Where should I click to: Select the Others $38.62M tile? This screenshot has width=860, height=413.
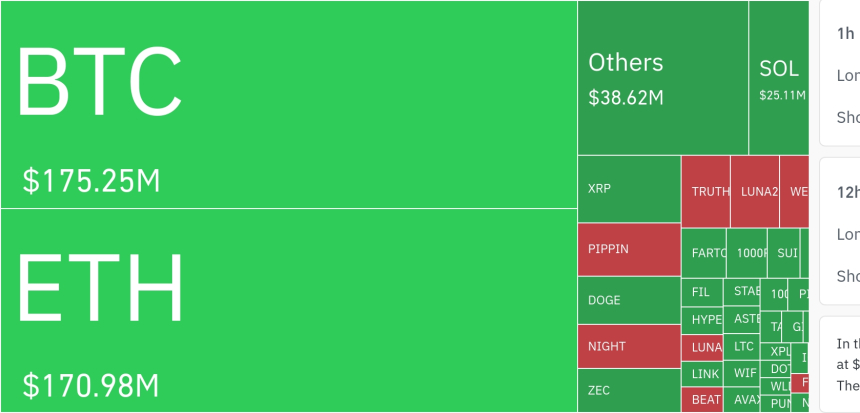tap(662, 78)
